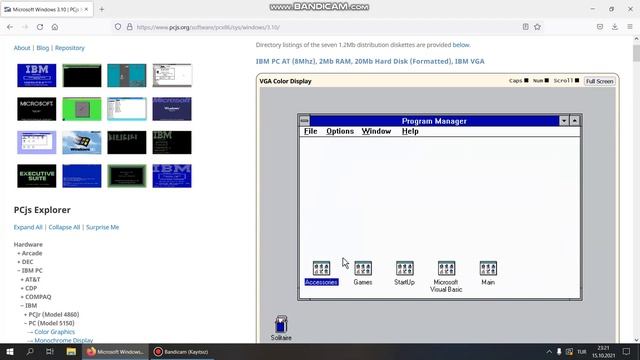
Task: Open the Windows flag logo thumbnail
Action: [x=82, y=142]
